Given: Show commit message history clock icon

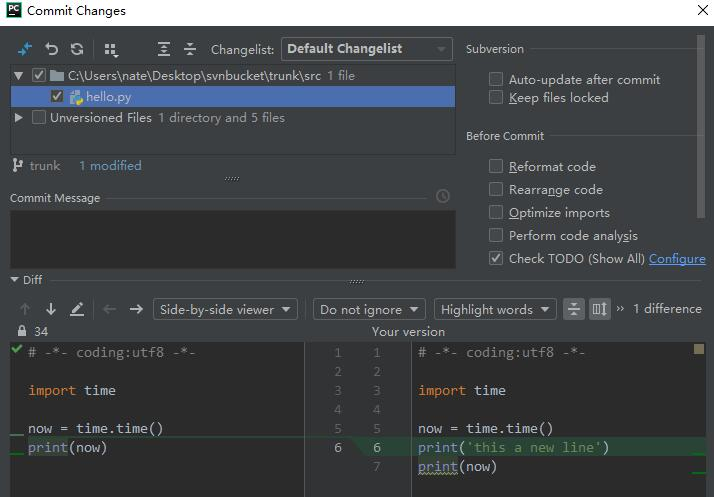Looking at the screenshot, I should (x=443, y=197).
